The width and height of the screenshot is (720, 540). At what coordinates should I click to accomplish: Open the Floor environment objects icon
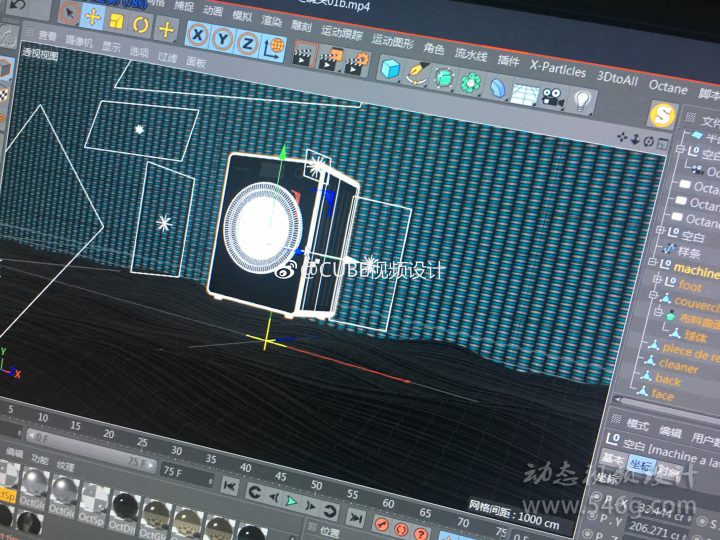[525, 93]
